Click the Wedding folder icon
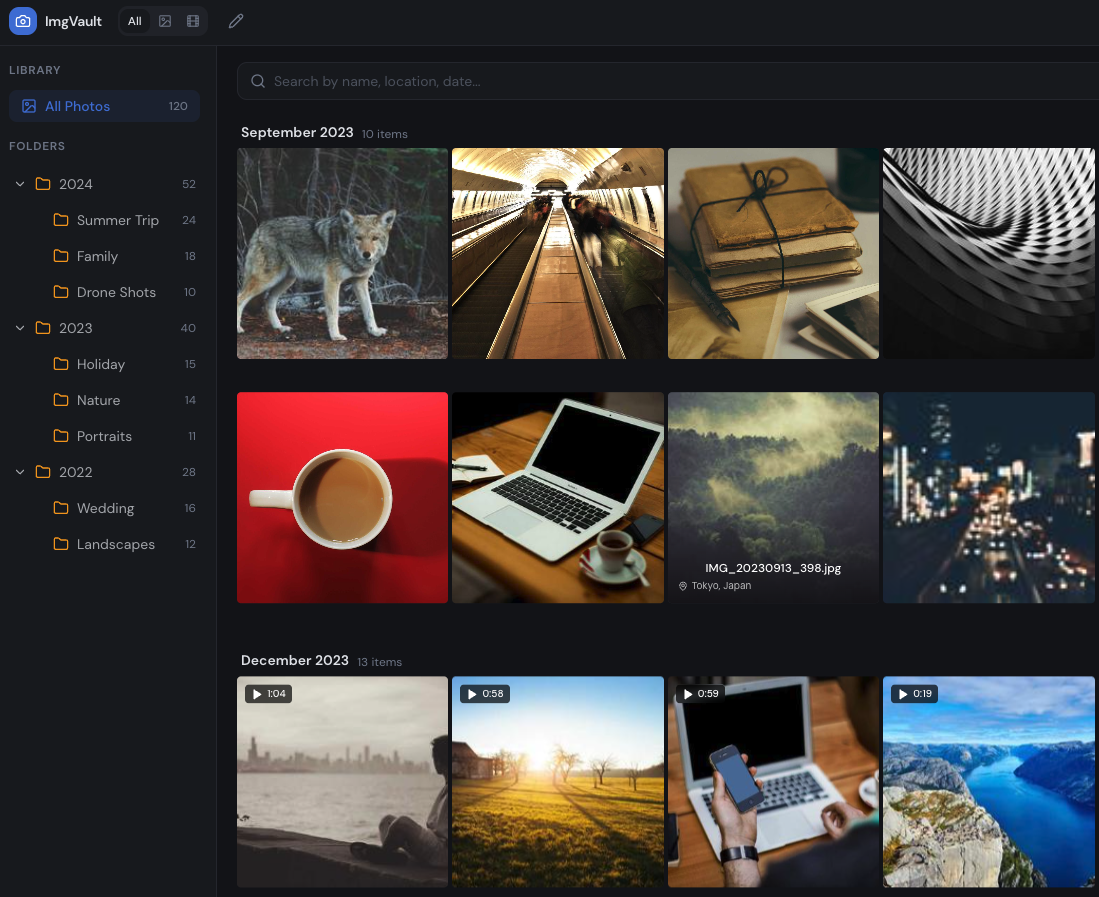 tap(61, 508)
